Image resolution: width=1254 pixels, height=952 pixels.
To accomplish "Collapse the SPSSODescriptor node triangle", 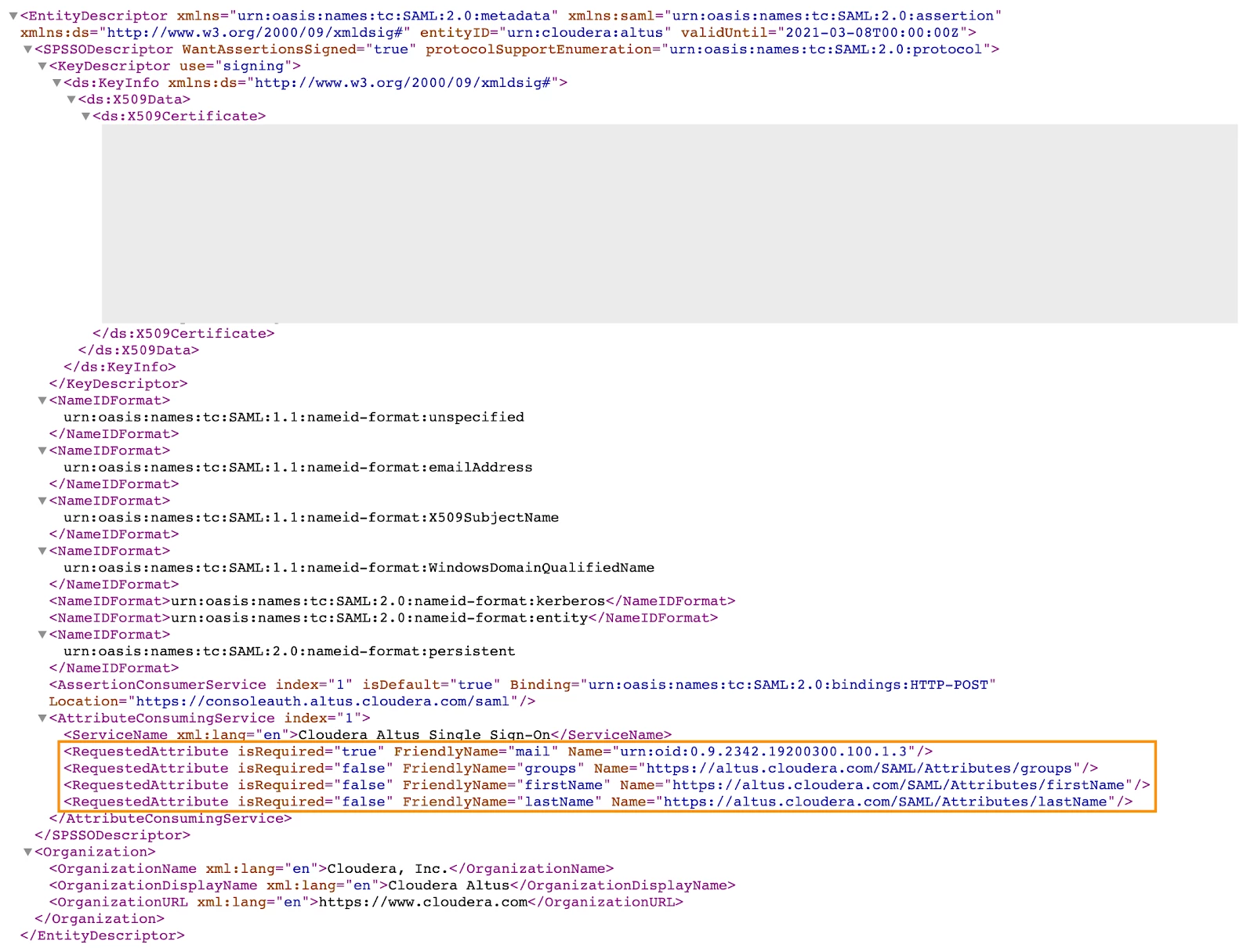I will (x=27, y=49).
